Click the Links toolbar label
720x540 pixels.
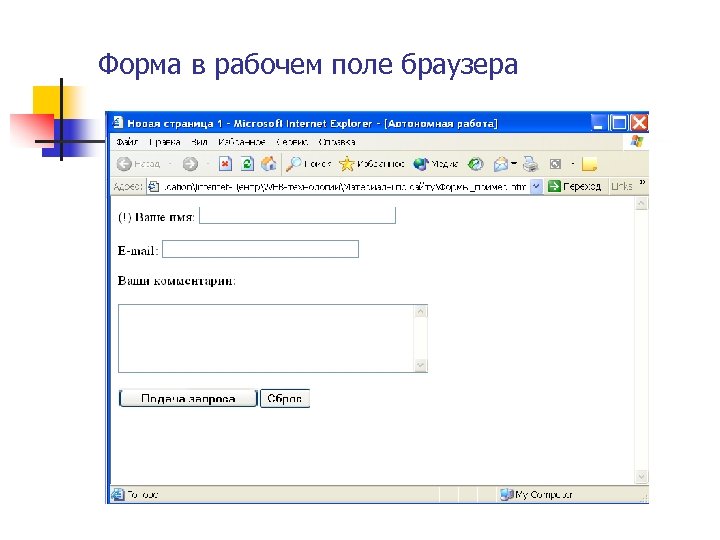click(x=622, y=186)
